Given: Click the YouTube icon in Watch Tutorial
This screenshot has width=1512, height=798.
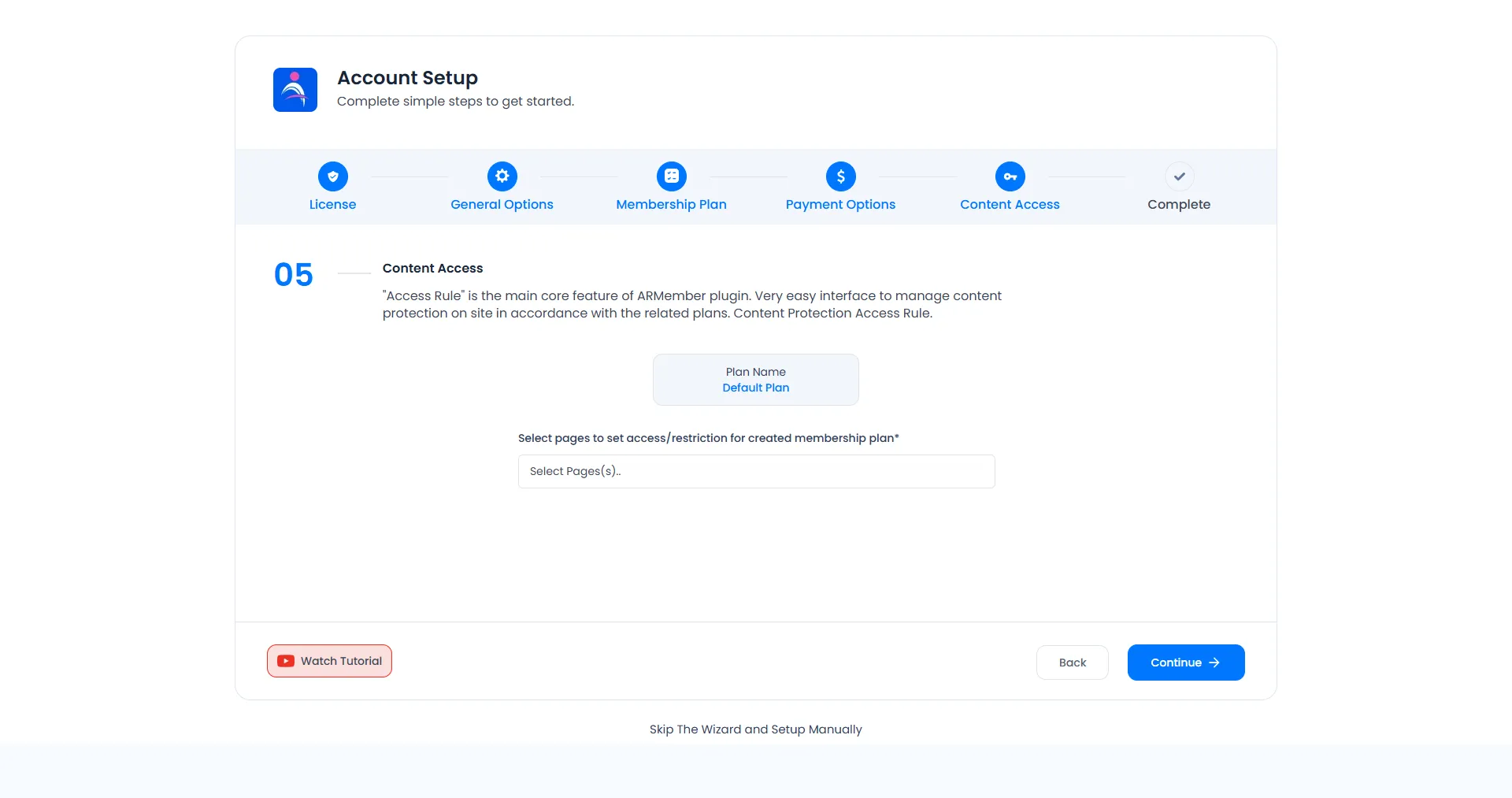Looking at the screenshot, I should pyautogui.click(x=285, y=661).
